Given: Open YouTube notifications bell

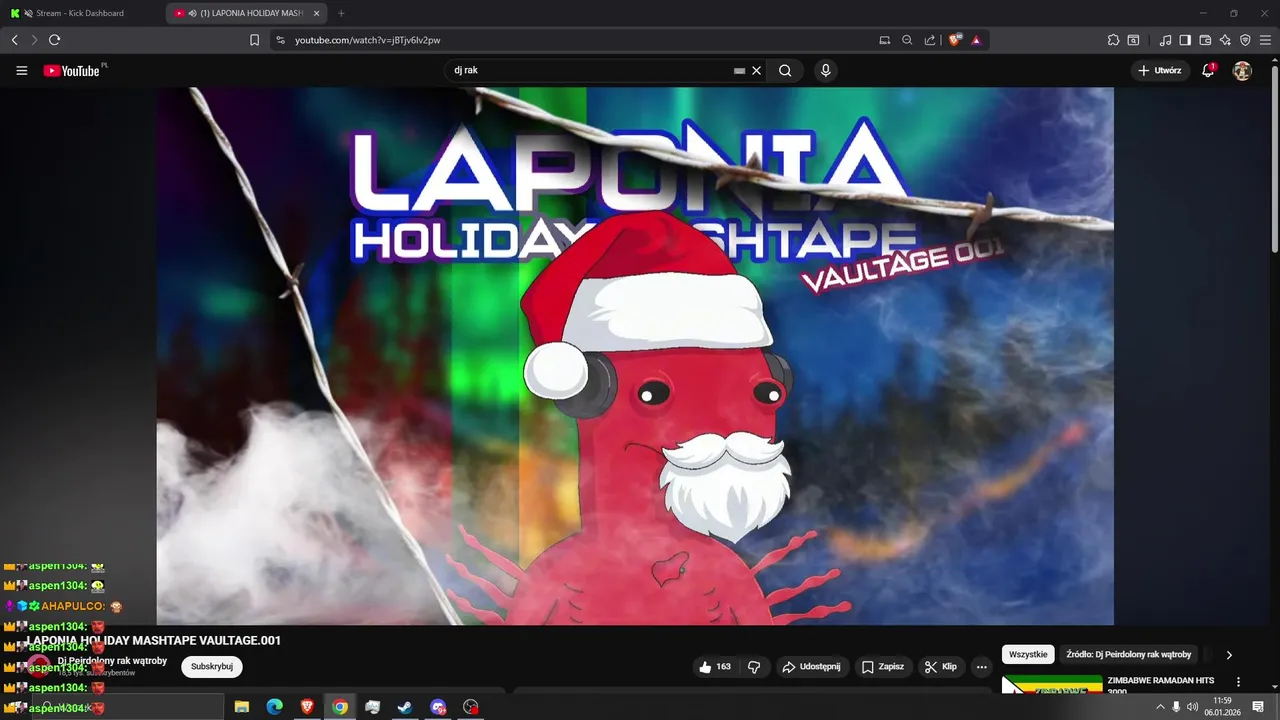Looking at the screenshot, I should click(1208, 71).
